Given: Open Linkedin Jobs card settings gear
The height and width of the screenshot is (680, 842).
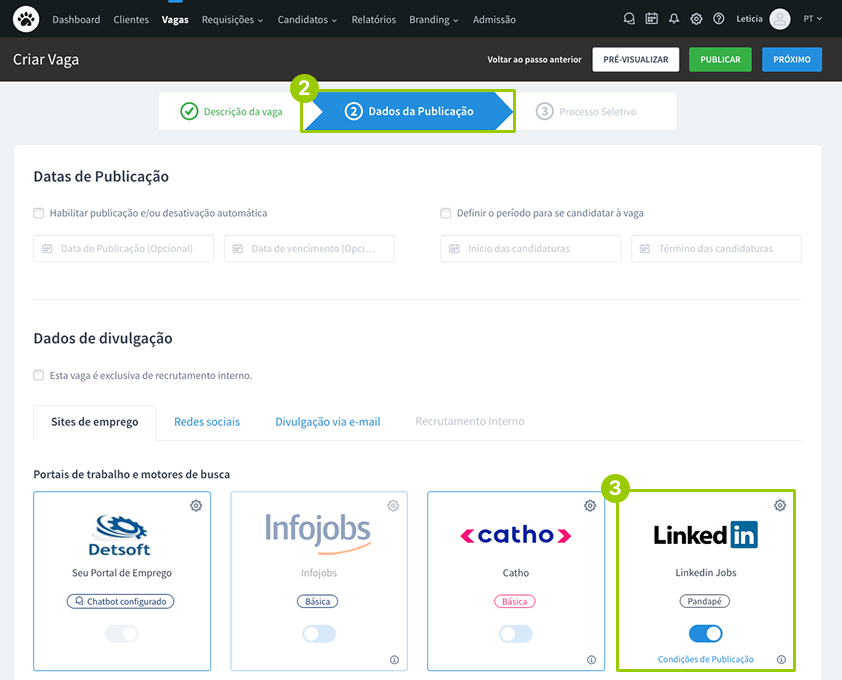Looking at the screenshot, I should tap(780, 506).
